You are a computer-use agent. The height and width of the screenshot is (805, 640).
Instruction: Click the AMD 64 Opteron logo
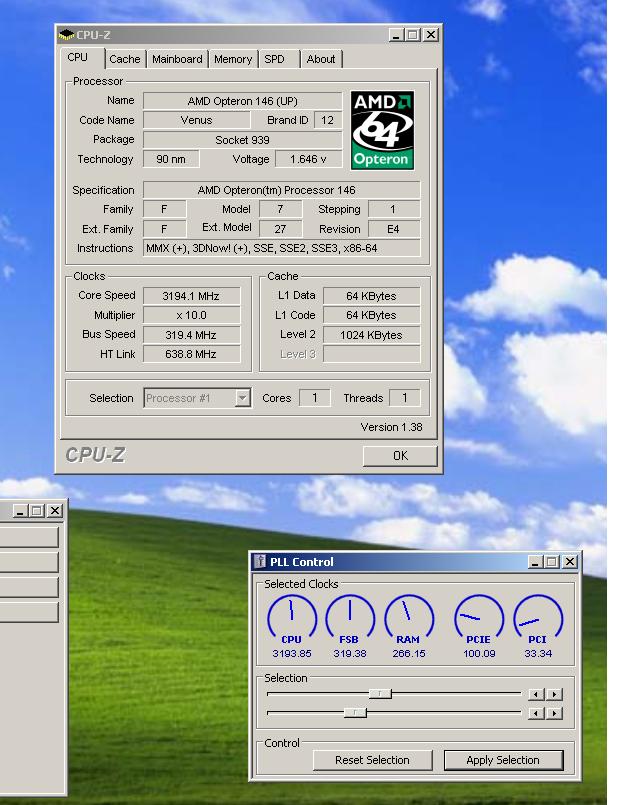[x=382, y=130]
